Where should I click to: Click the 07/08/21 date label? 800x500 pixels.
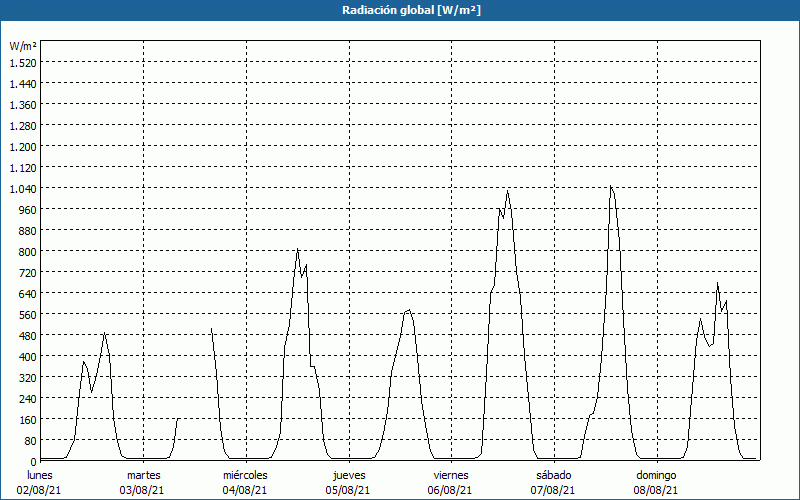pos(553,490)
